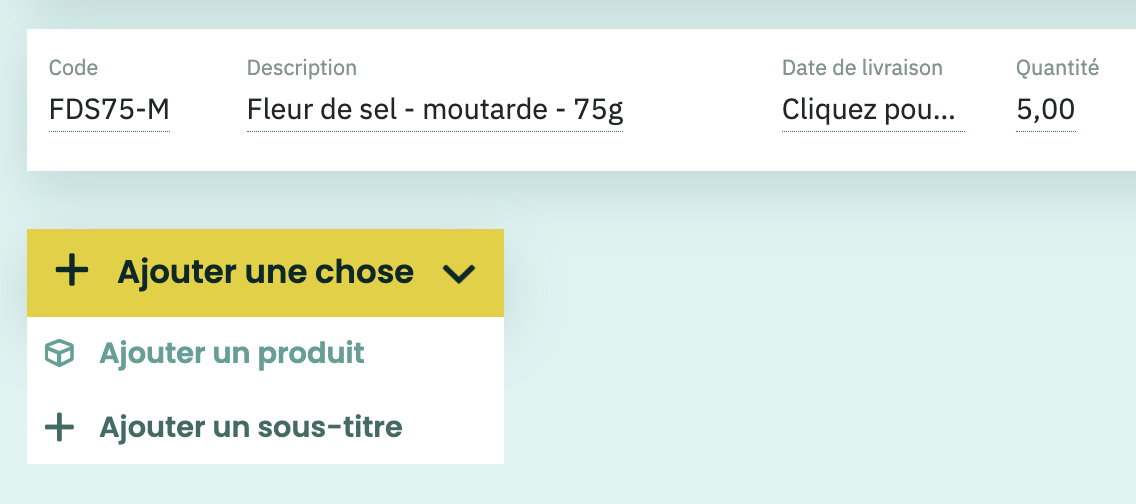1136x504 pixels.
Task: Edit the description Fleur de sel moutarde
Action: tap(435, 110)
